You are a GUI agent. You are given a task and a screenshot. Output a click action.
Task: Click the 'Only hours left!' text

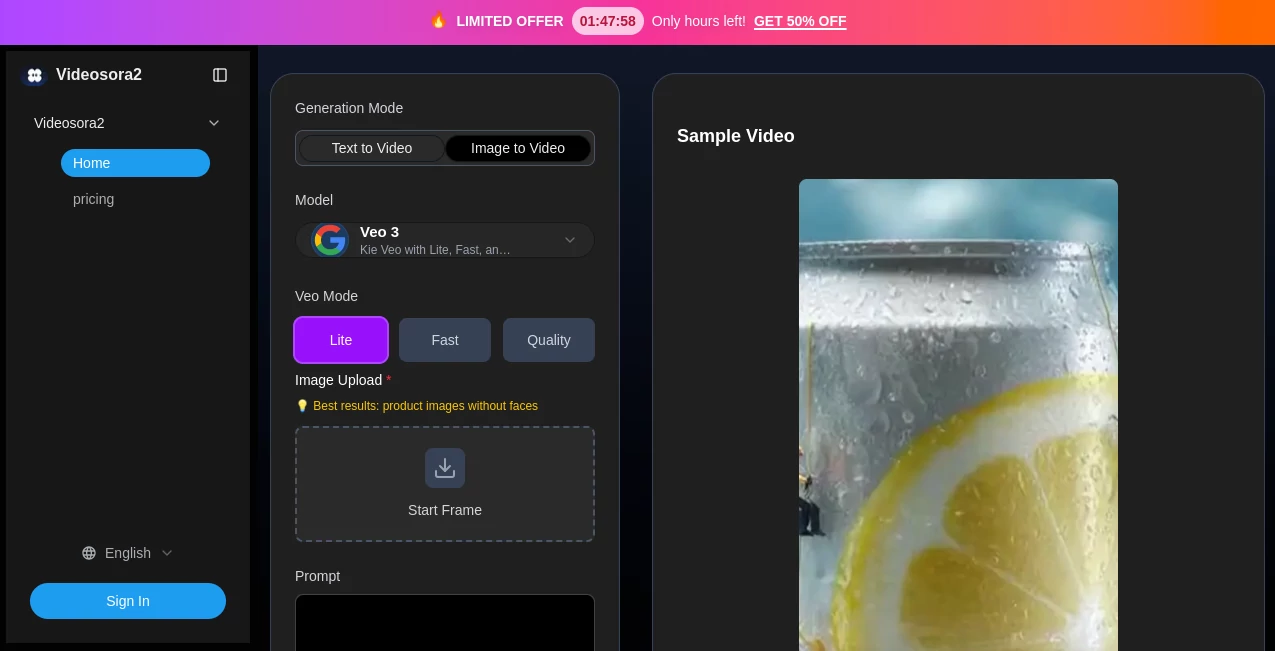pos(699,21)
